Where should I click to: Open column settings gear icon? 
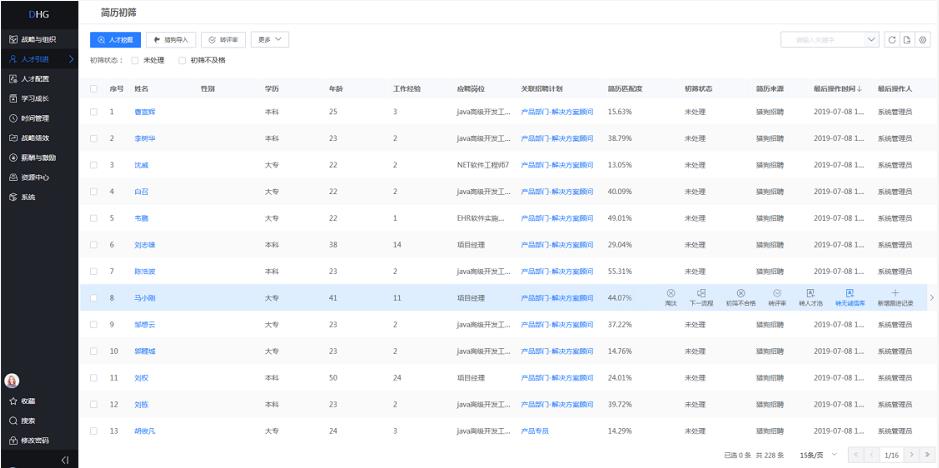click(922, 40)
